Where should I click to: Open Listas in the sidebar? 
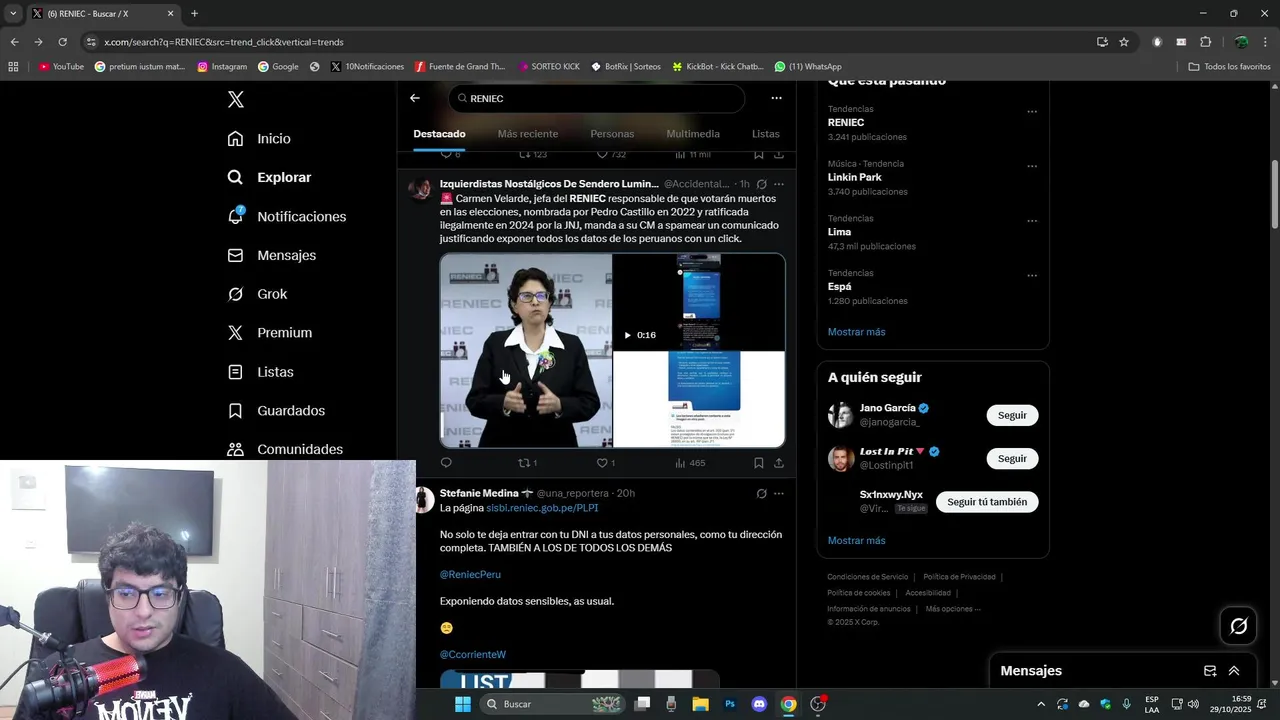click(260, 372)
